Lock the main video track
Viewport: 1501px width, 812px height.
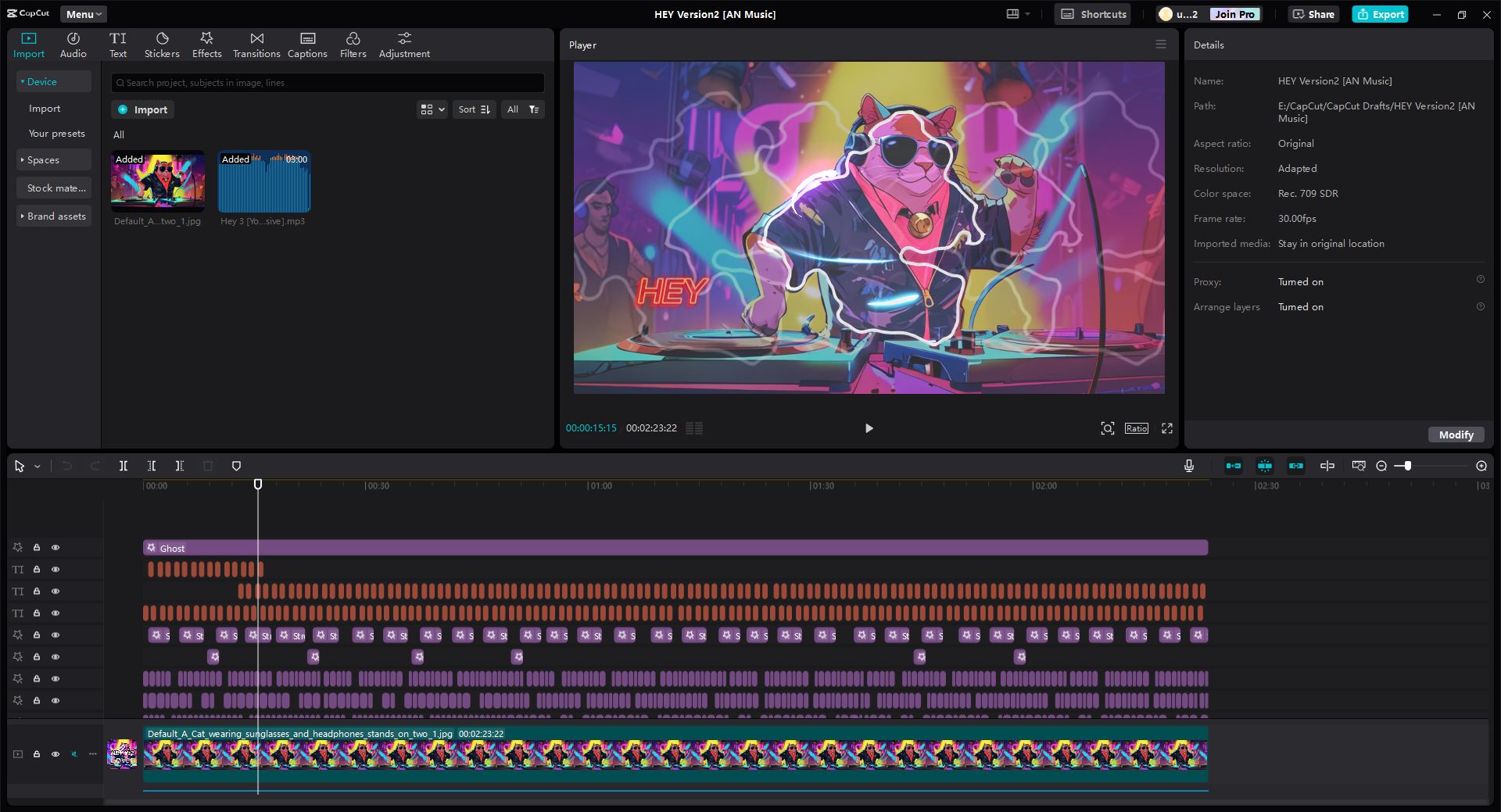(x=37, y=754)
